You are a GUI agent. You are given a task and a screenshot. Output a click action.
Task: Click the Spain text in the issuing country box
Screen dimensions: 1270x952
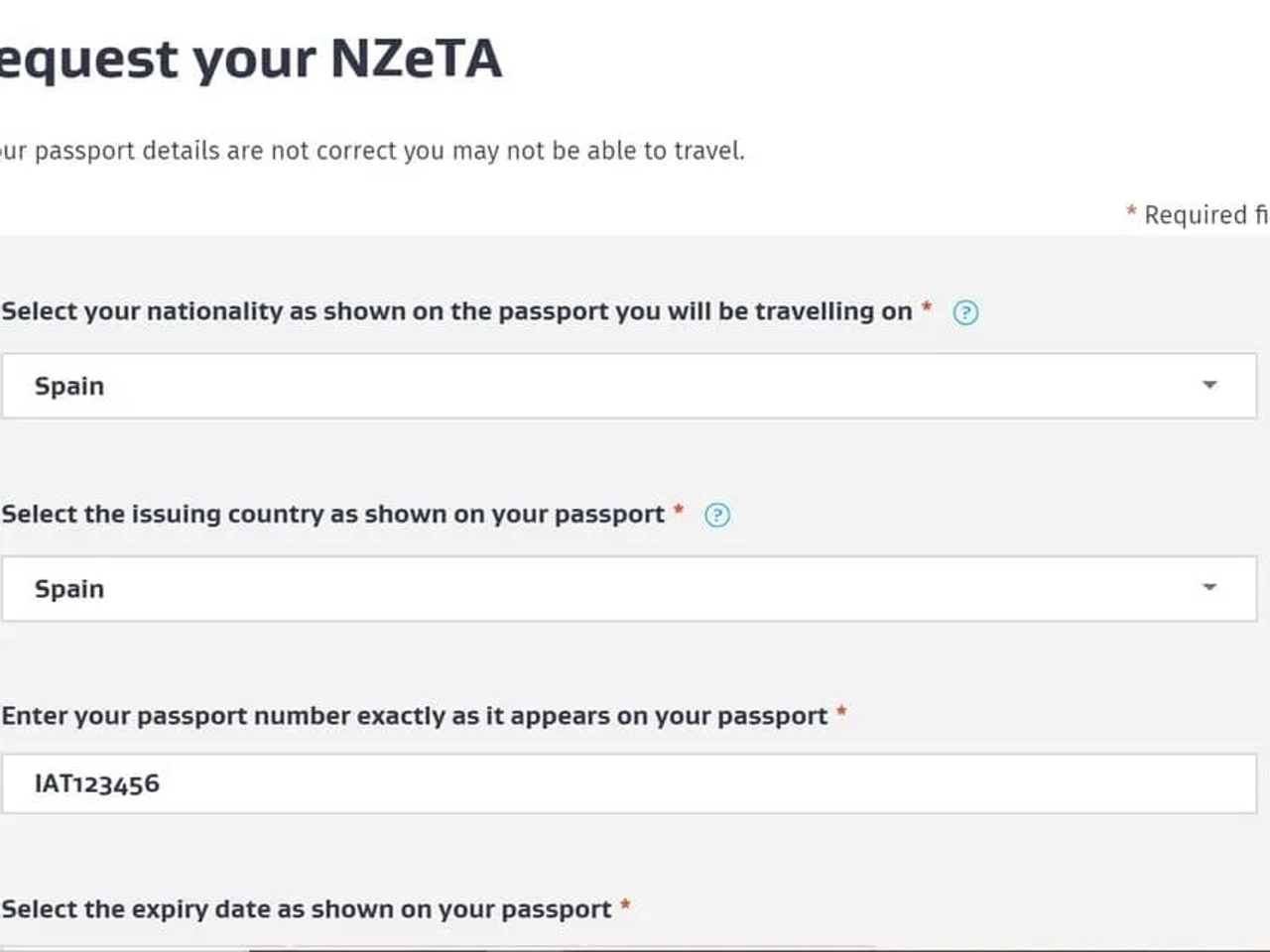(x=69, y=588)
